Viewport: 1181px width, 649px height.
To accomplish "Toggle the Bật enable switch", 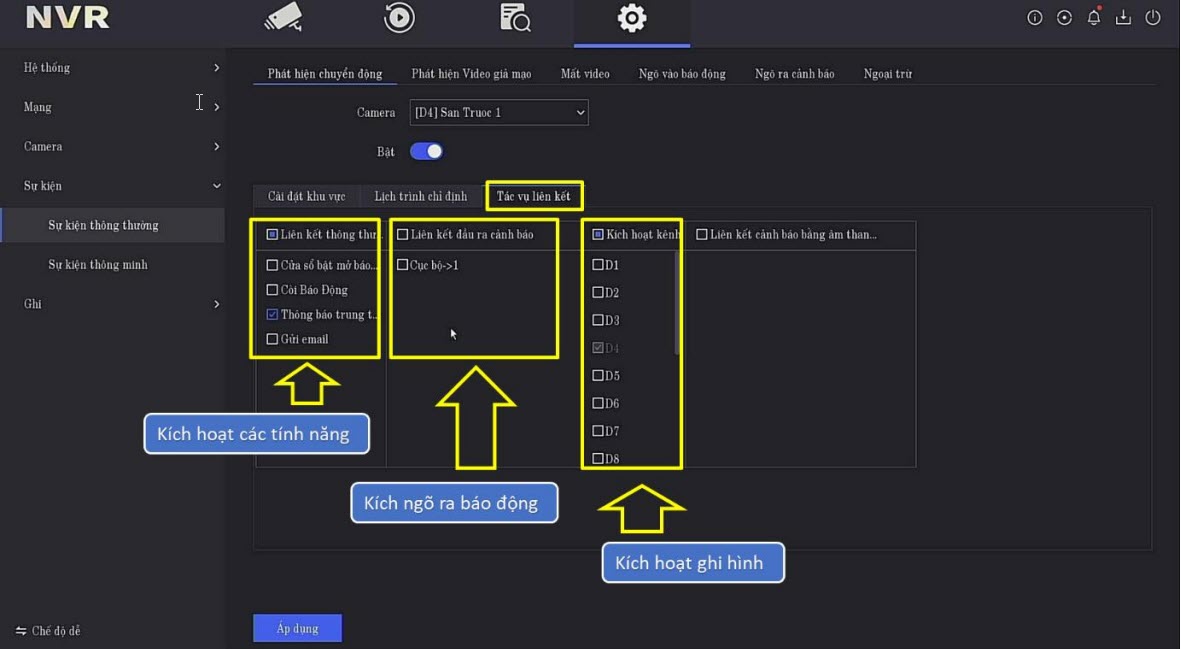I will click(x=426, y=152).
